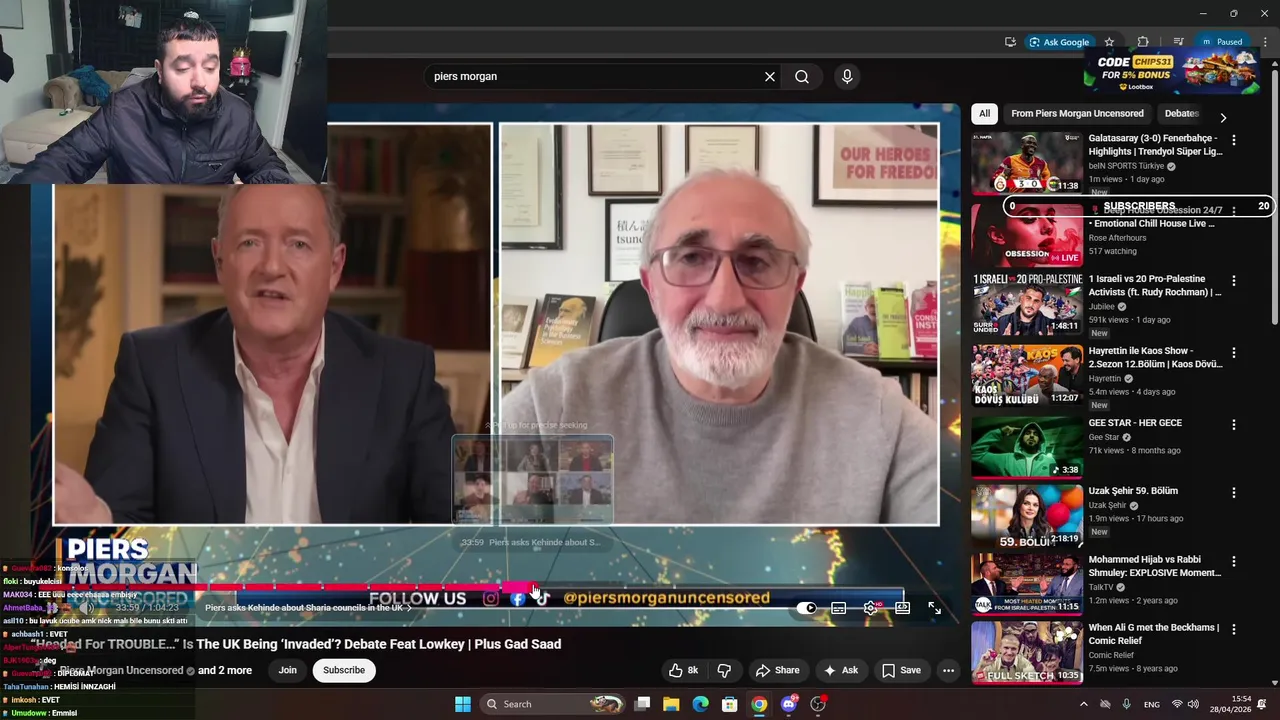Open File Explorer from the taskbar
This screenshot has width=1280, height=720.
(671, 704)
